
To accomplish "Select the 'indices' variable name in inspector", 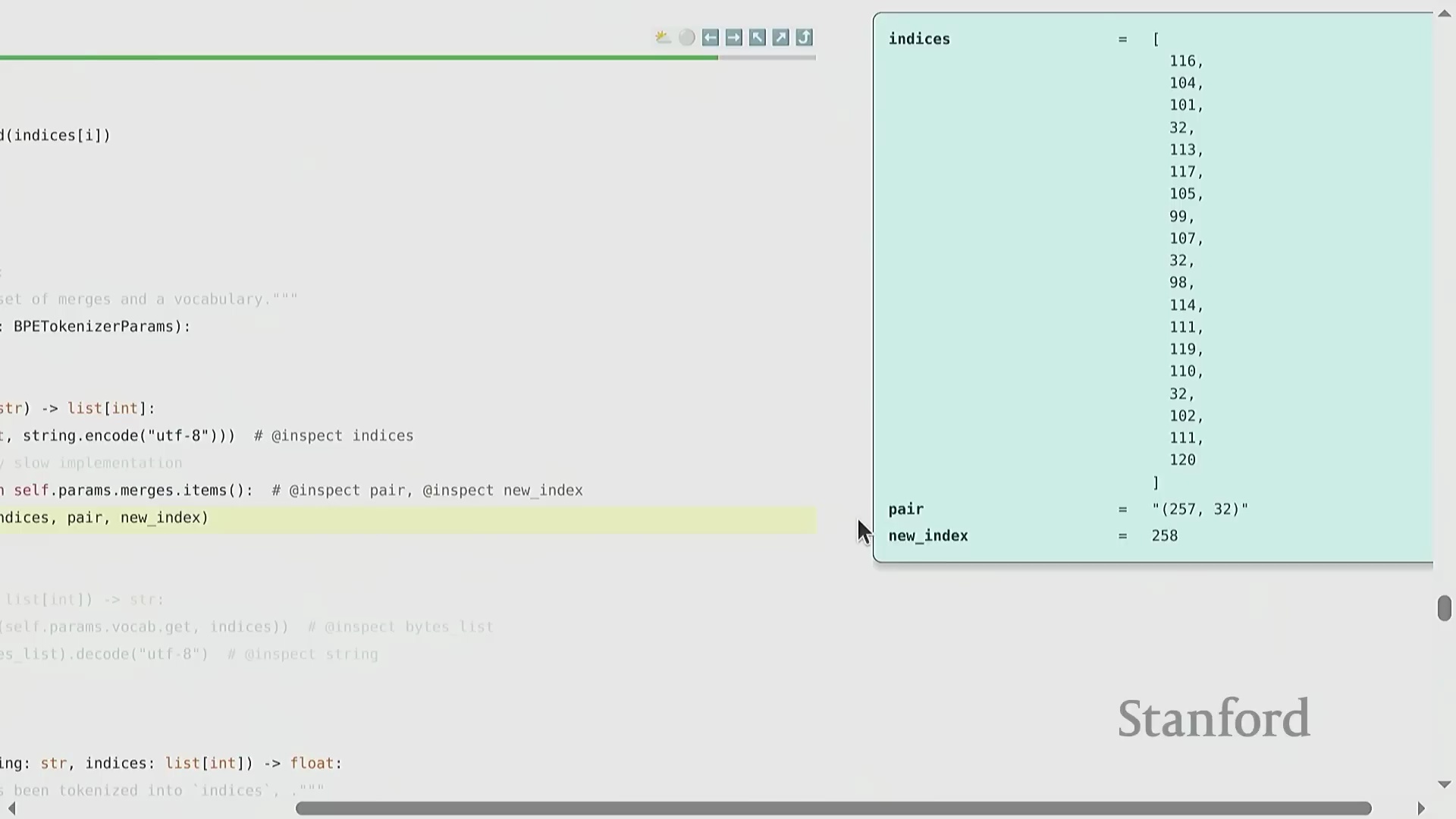I will [919, 39].
